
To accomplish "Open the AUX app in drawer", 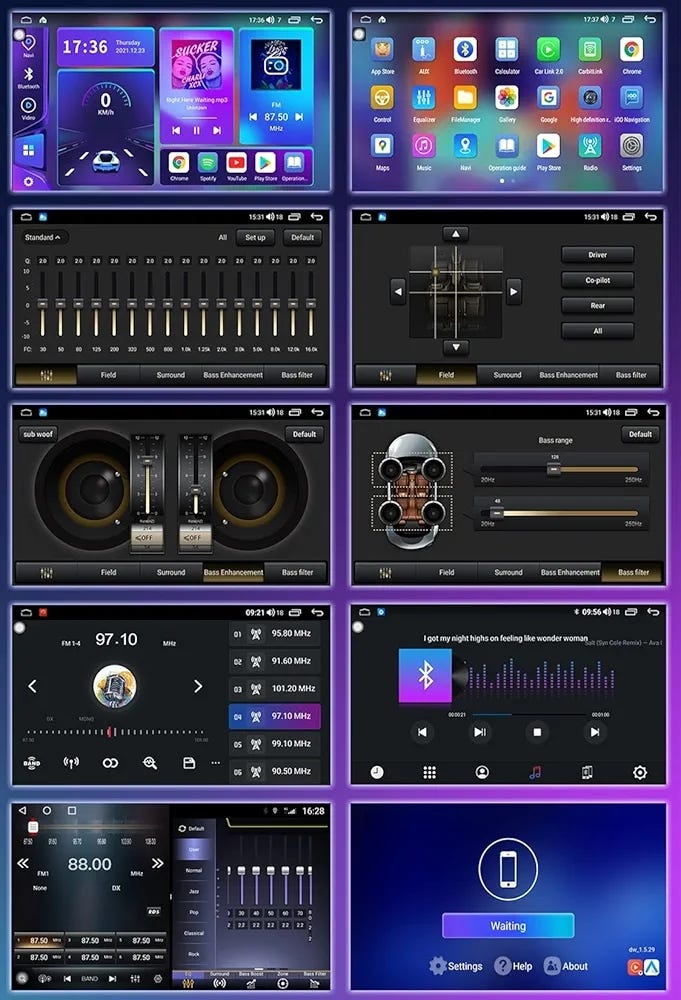I will pos(424,55).
